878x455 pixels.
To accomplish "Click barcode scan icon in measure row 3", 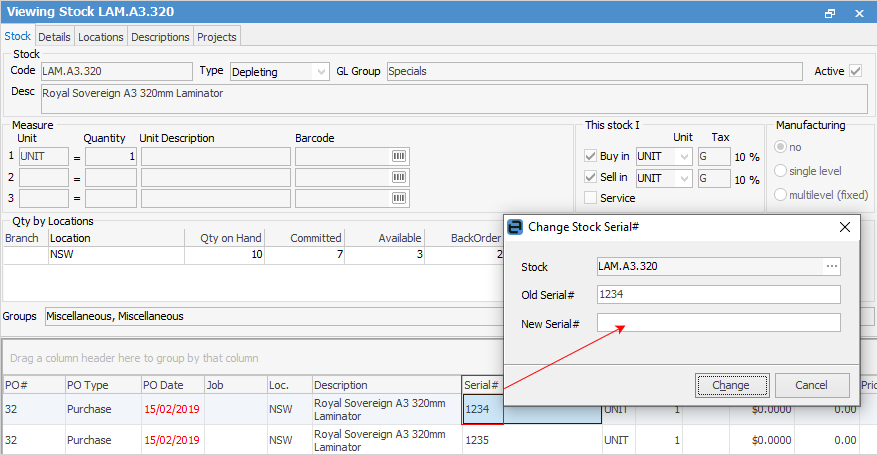I will click(x=398, y=199).
